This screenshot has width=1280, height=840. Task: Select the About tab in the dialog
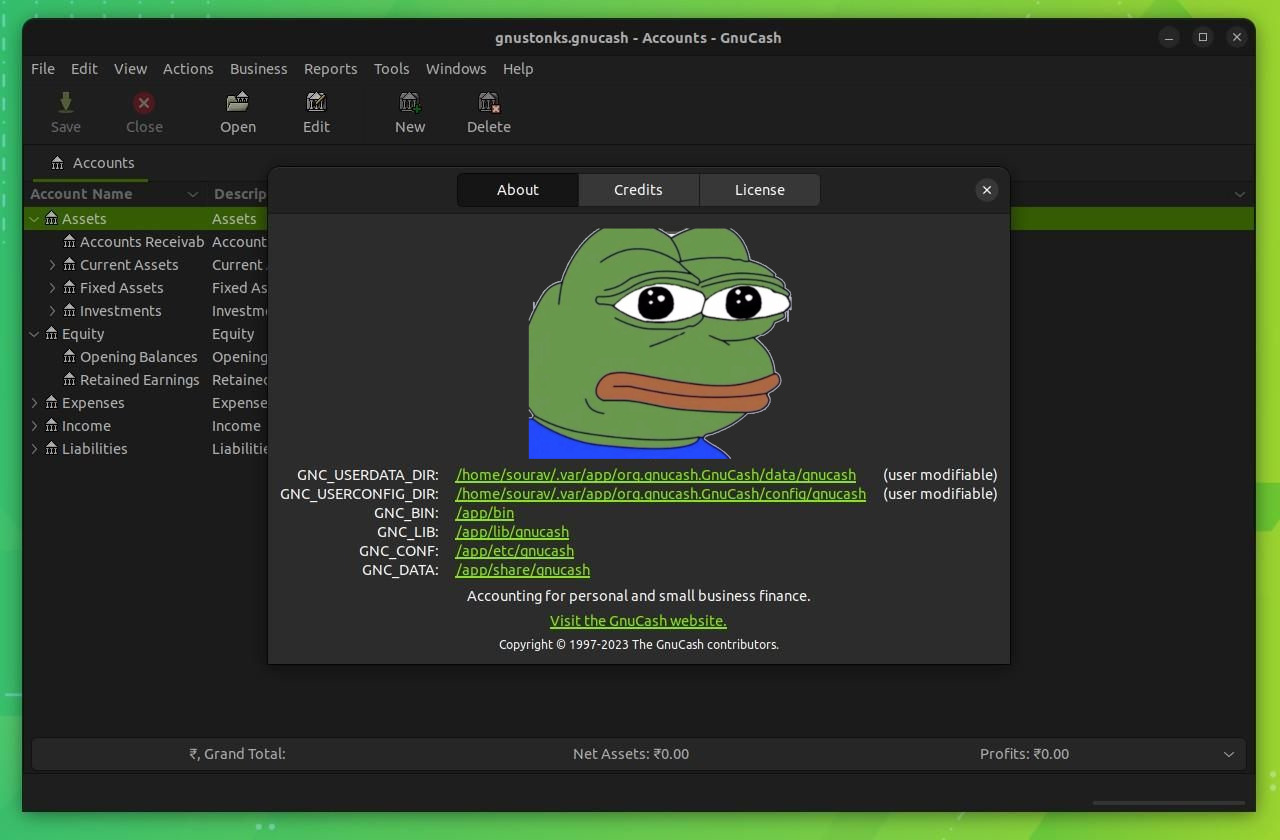(518, 190)
